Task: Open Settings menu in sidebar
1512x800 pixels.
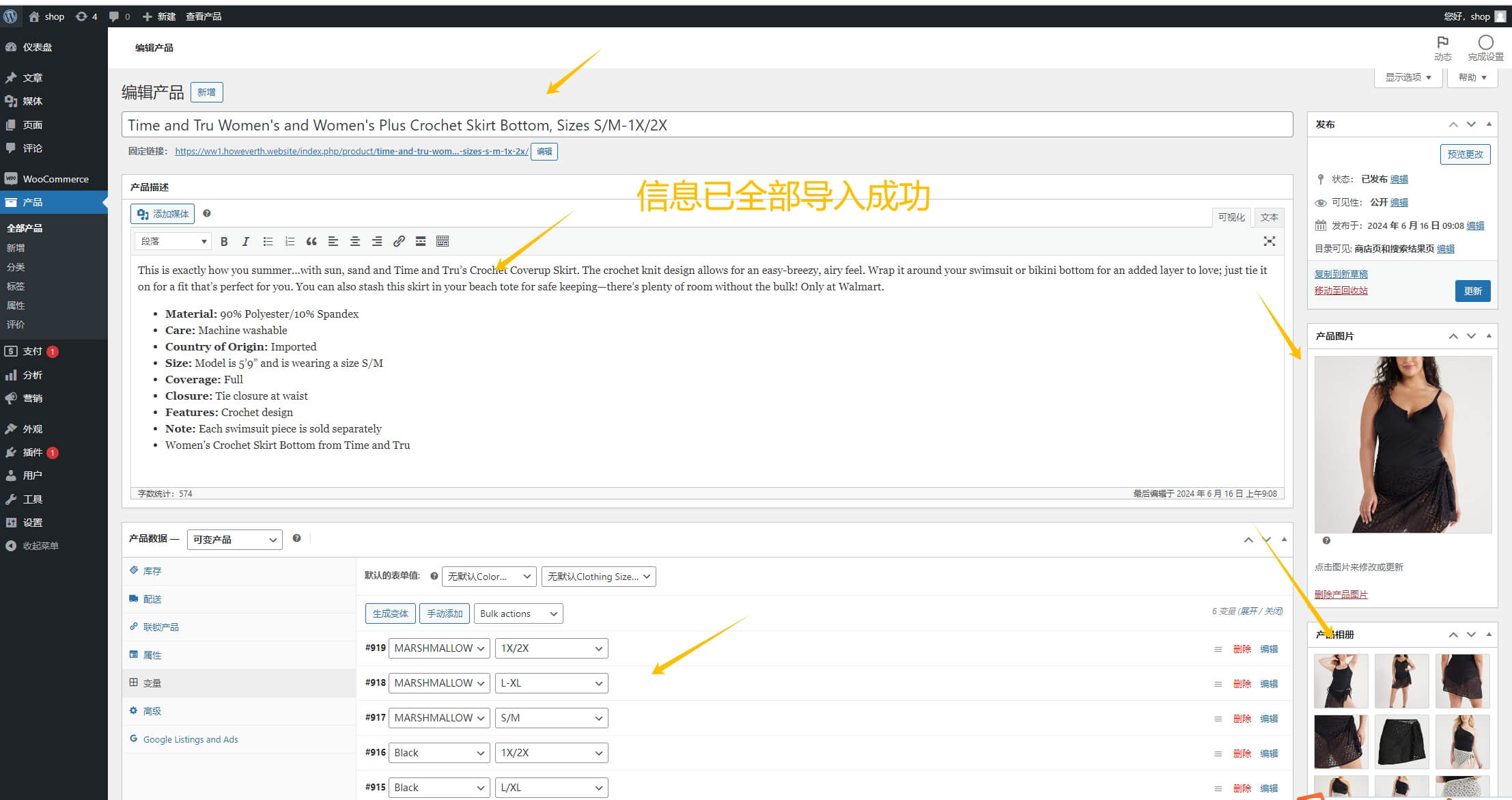Action: tap(54, 523)
